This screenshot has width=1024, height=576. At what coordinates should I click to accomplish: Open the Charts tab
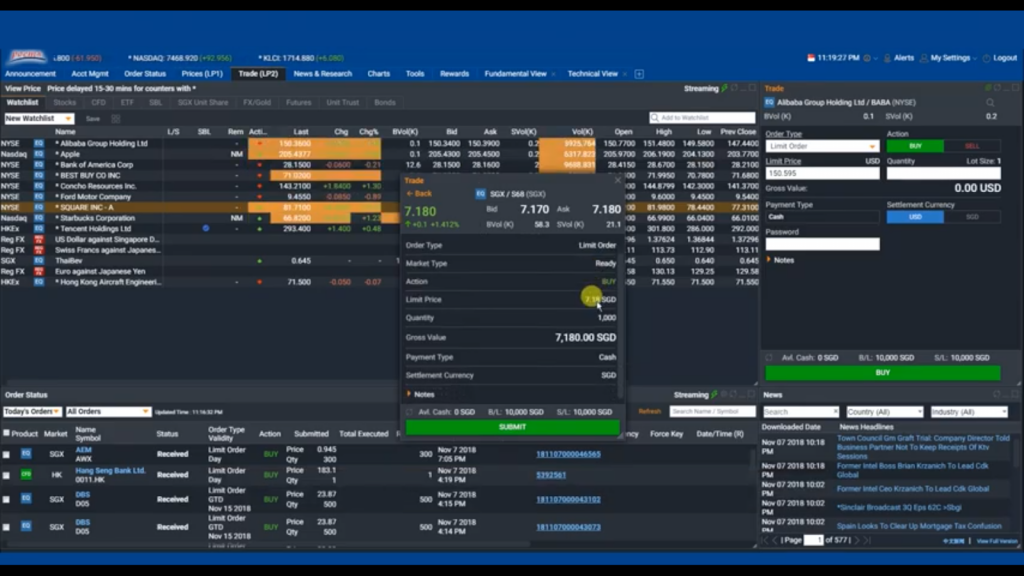click(x=378, y=74)
